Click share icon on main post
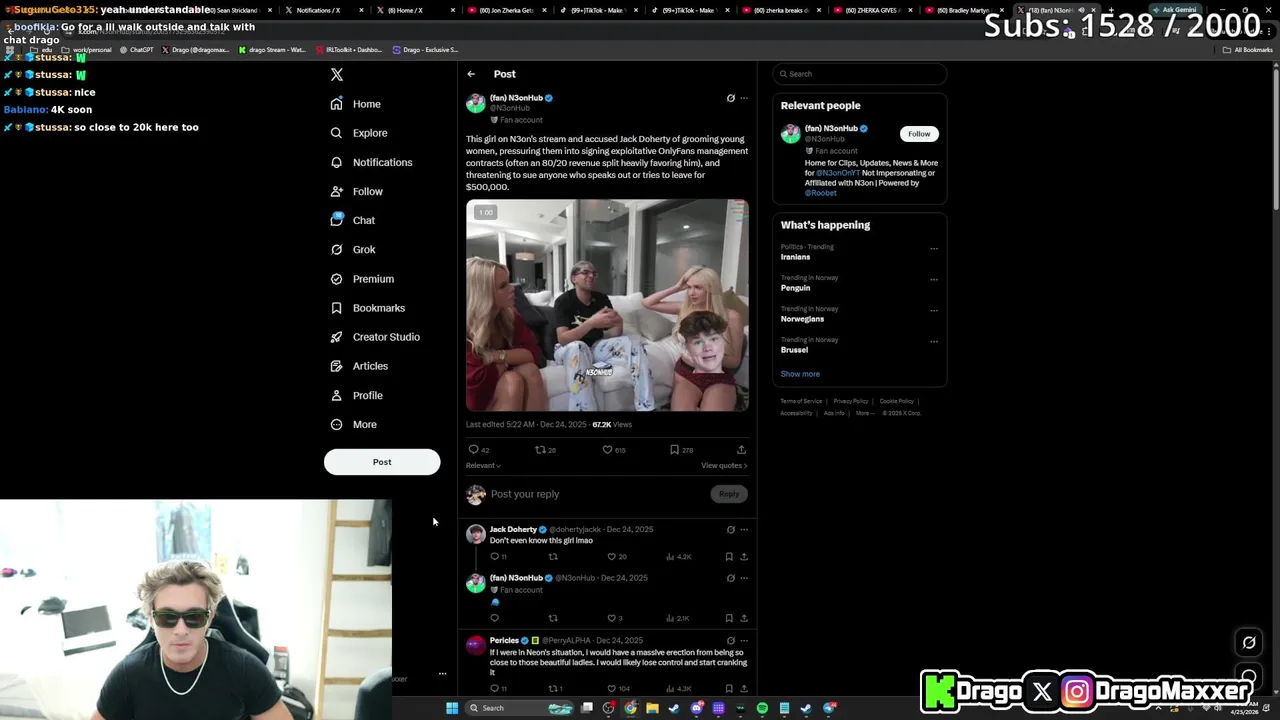 coord(741,450)
